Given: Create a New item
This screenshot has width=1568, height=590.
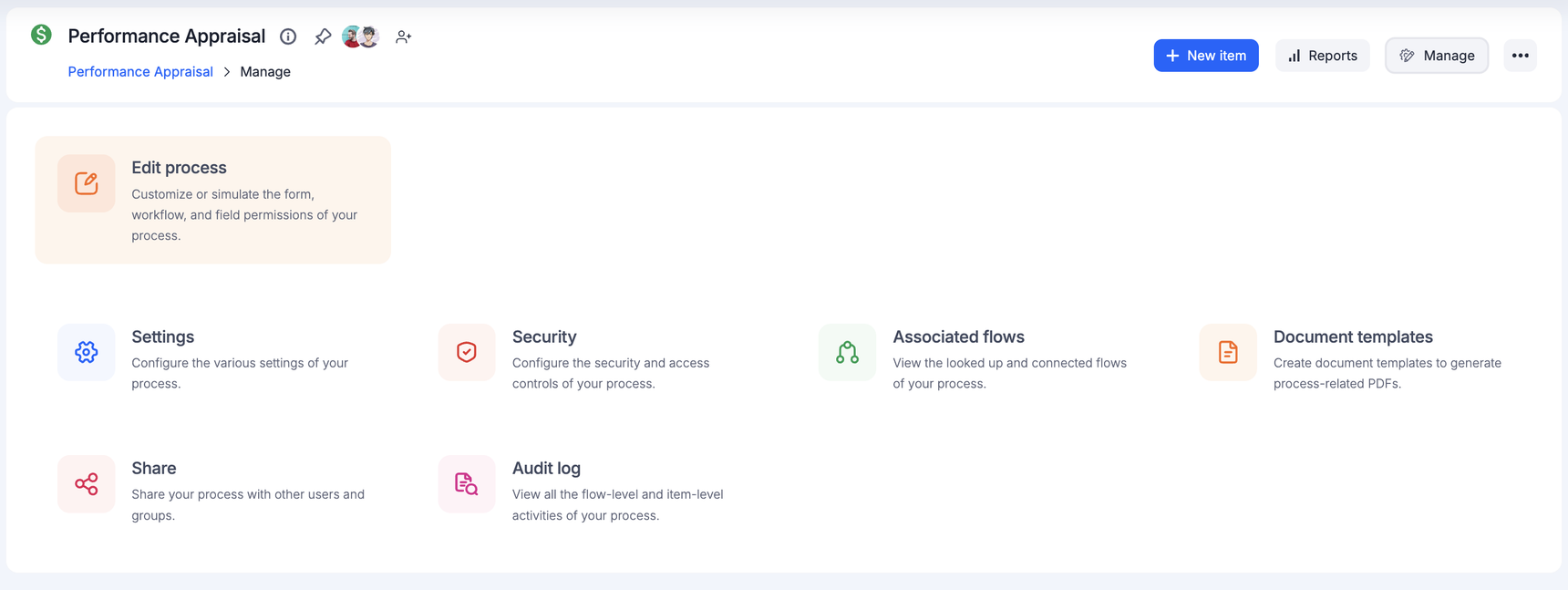Looking at the screenshot, I should 1205,56.
